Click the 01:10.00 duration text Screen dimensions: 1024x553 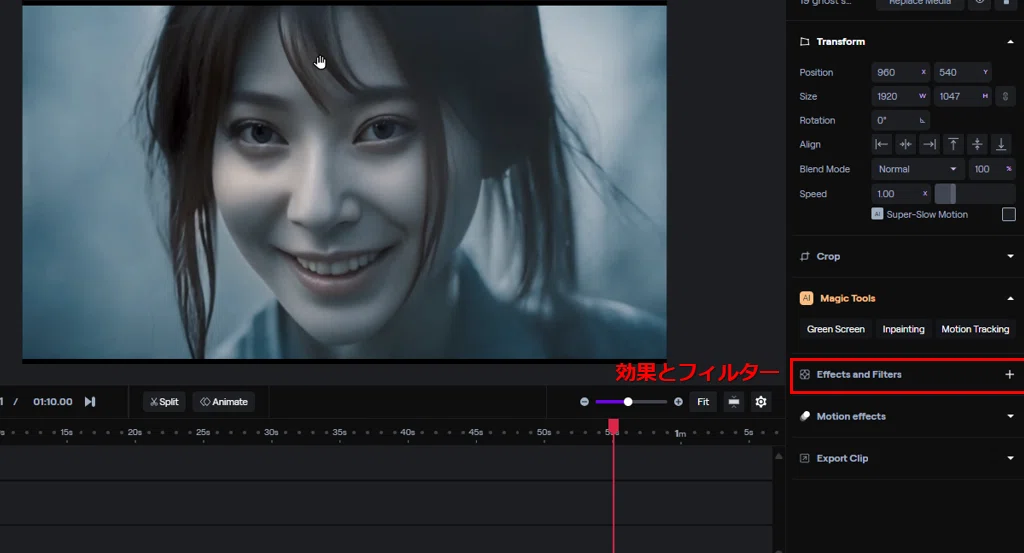[x=53, y=402]
